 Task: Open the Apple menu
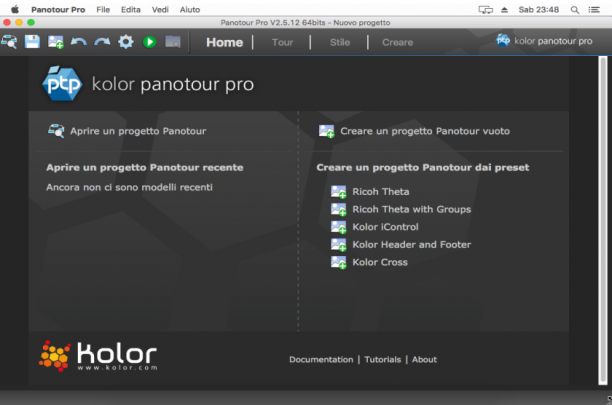tap(15, 9)
